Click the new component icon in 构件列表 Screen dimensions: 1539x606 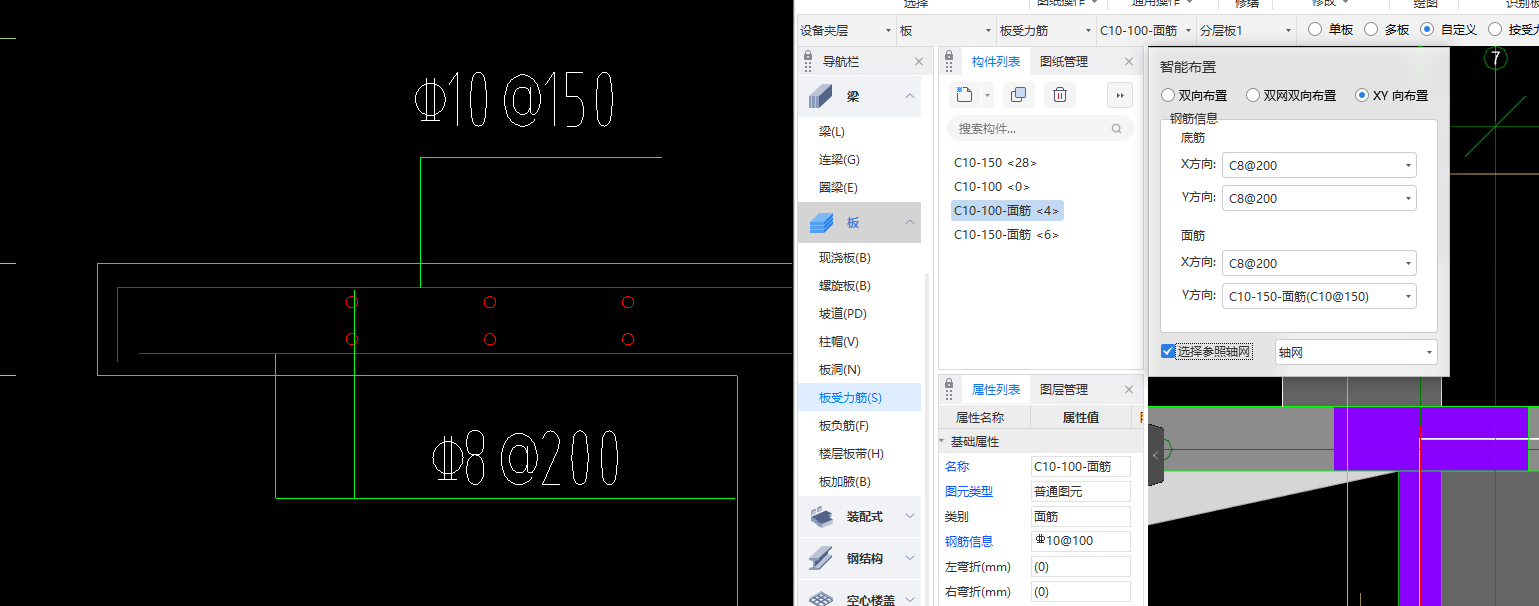point(964,95)
